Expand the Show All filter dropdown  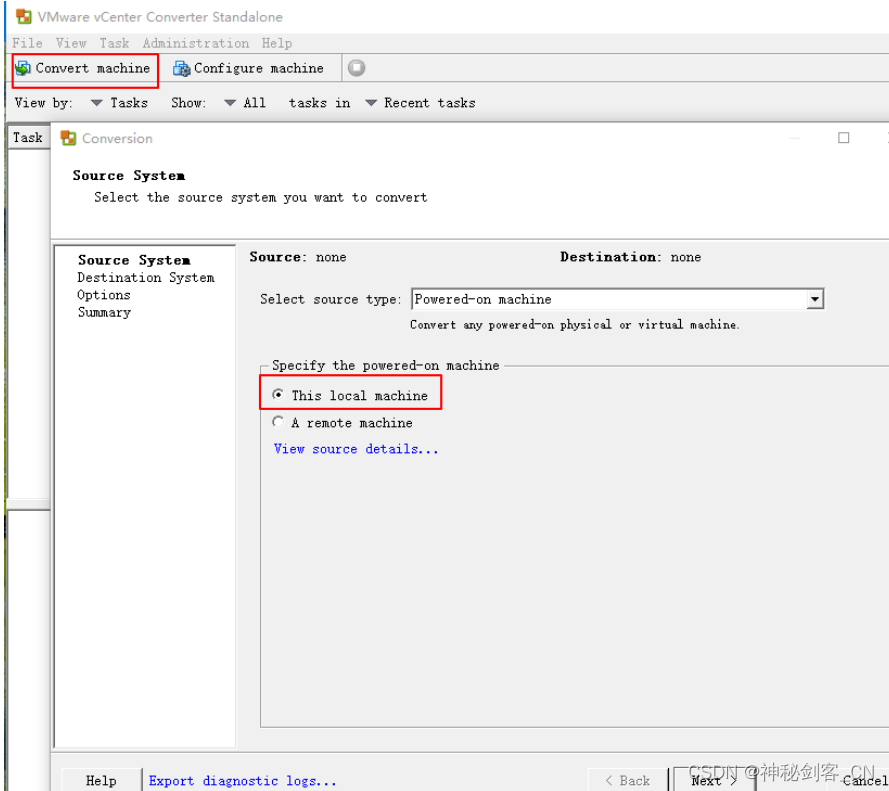click(245, 103)
